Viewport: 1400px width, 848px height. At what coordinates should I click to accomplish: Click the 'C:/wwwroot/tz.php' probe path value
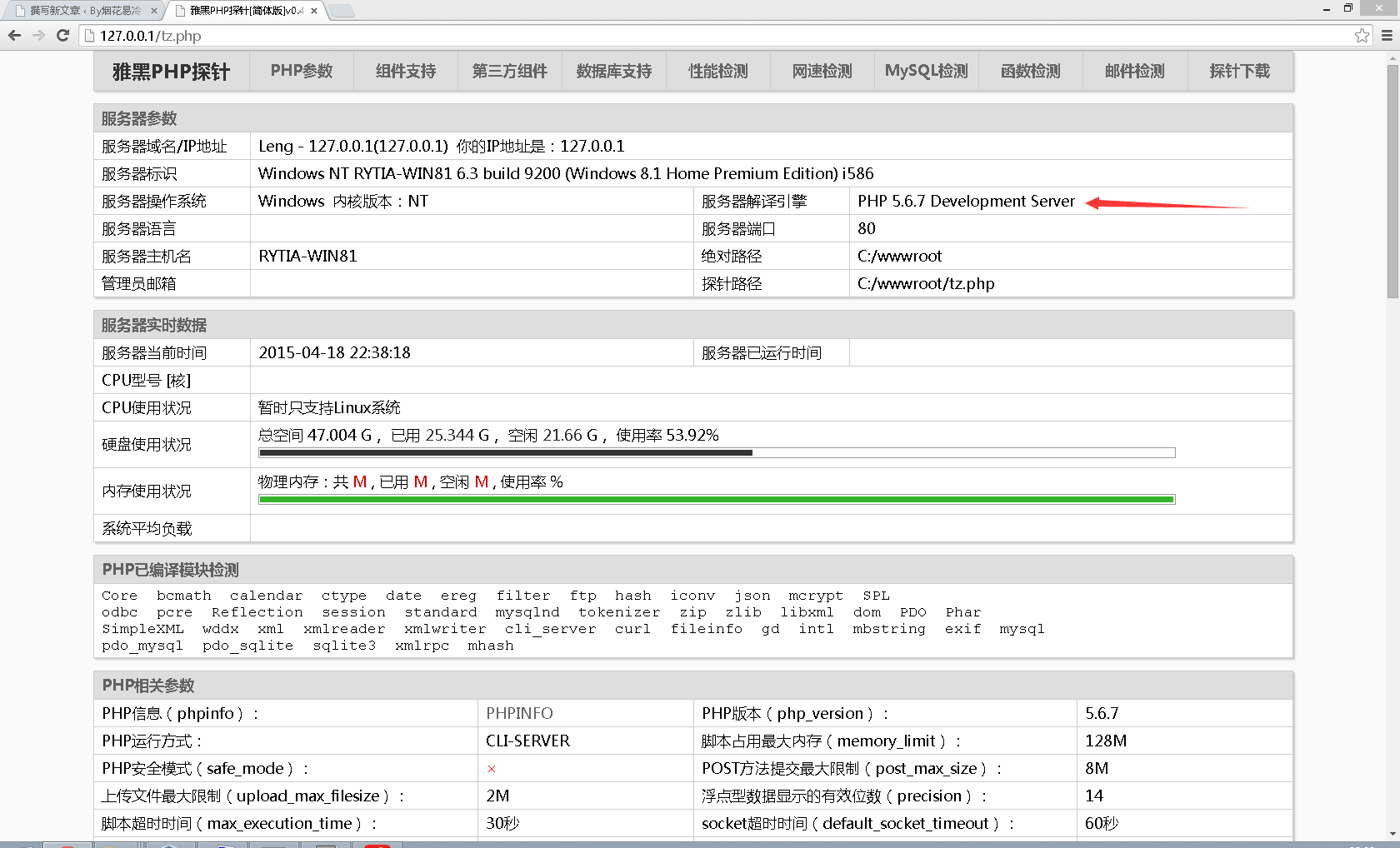926,284
